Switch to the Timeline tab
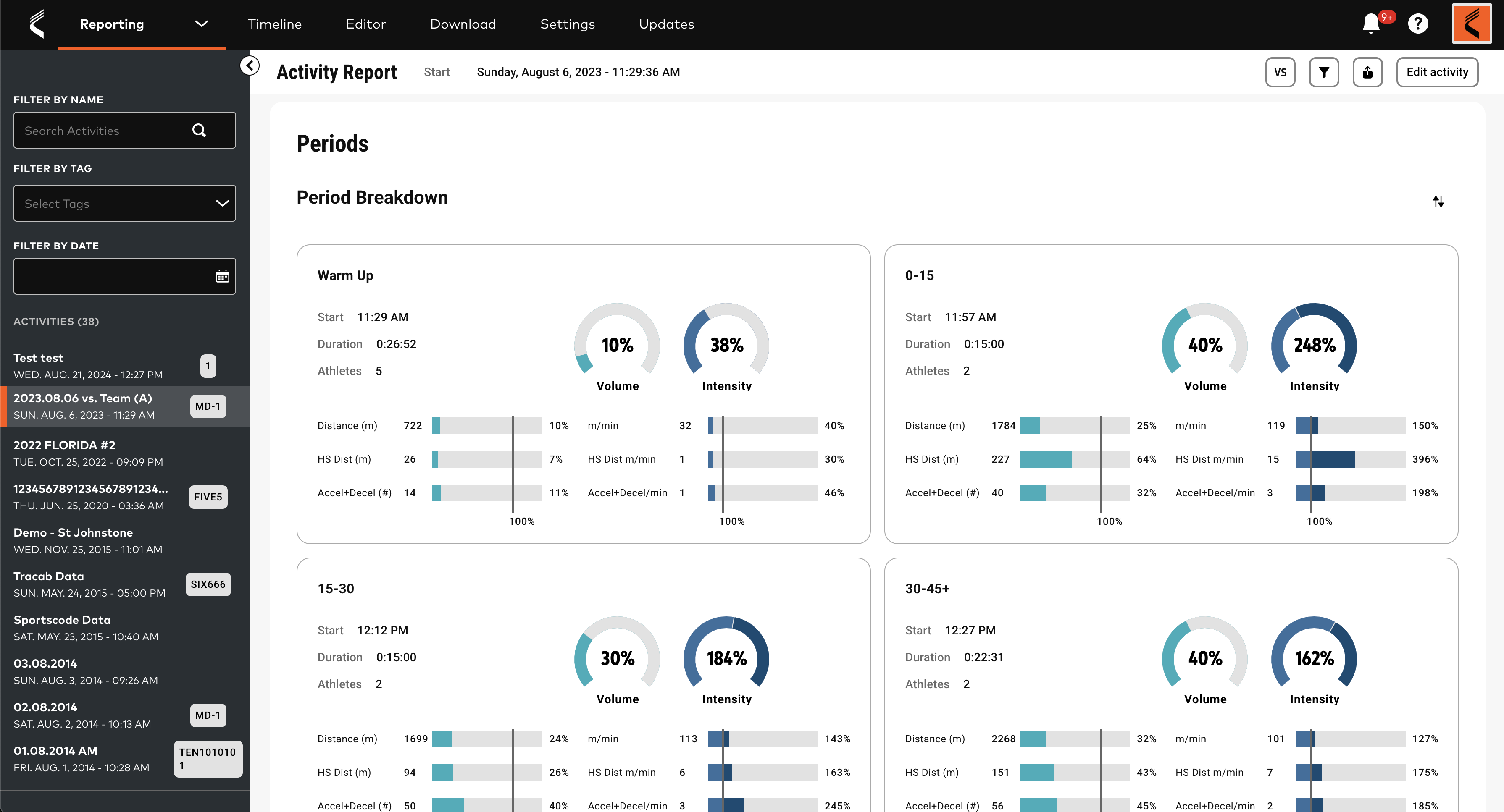 coord(274,24)
